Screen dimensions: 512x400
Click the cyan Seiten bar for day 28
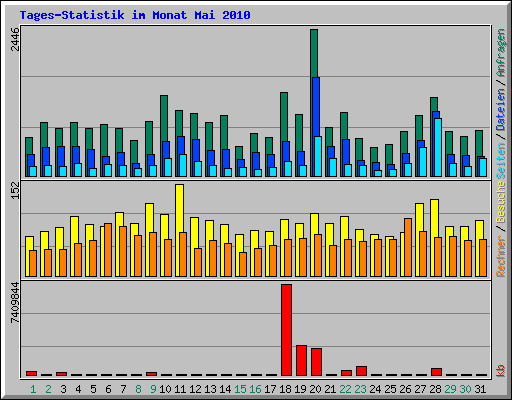pos(438,147)
